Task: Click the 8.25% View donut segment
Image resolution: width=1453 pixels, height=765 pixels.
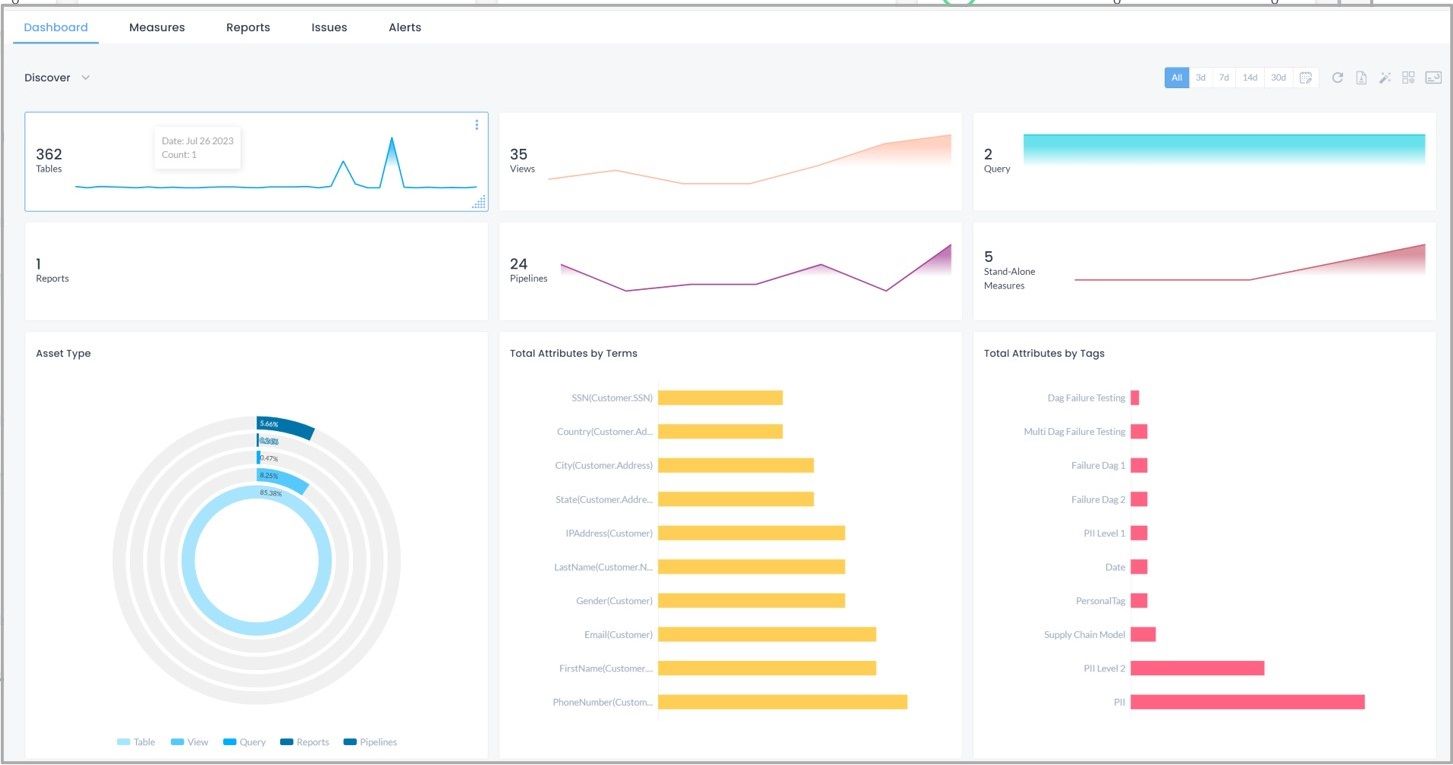Action: point(281,479)
